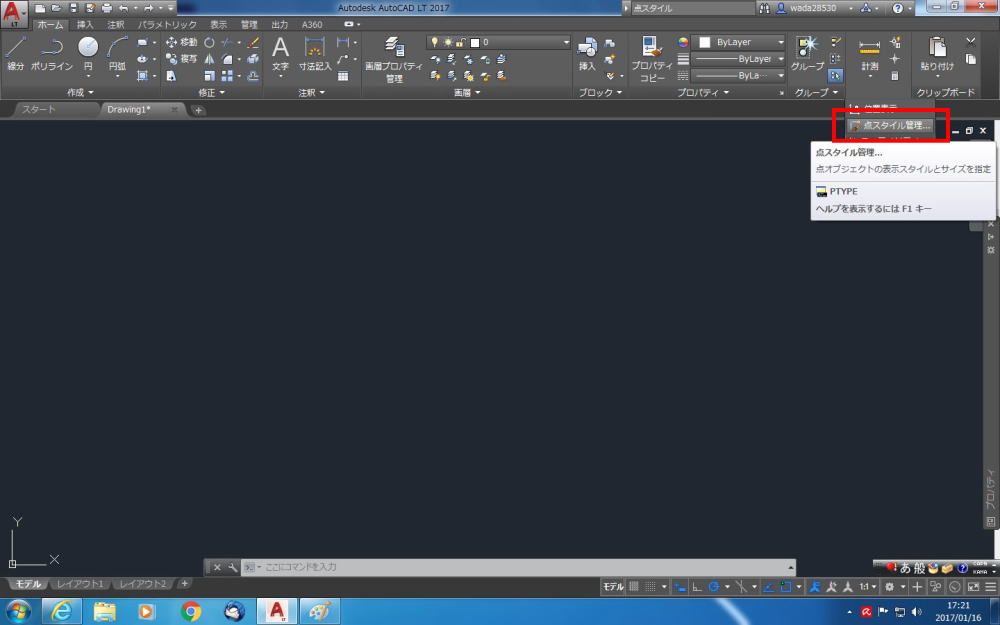Click the Cut scissors icon

click(971, 42)
